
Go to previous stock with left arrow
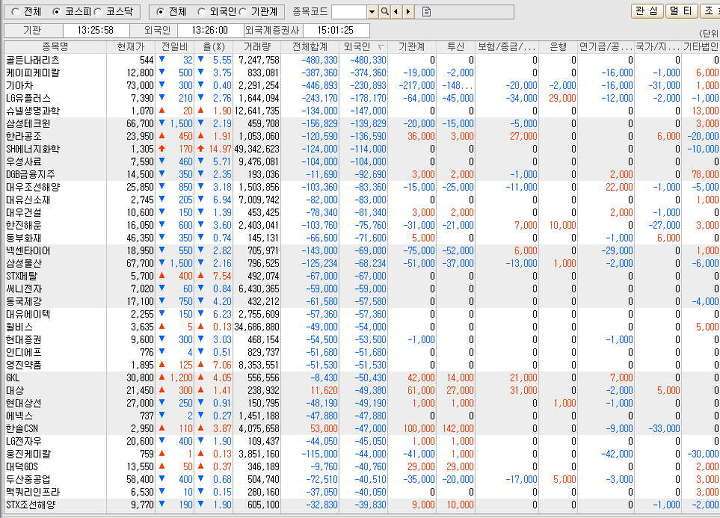pyautogui.click(x=396, y=12)
